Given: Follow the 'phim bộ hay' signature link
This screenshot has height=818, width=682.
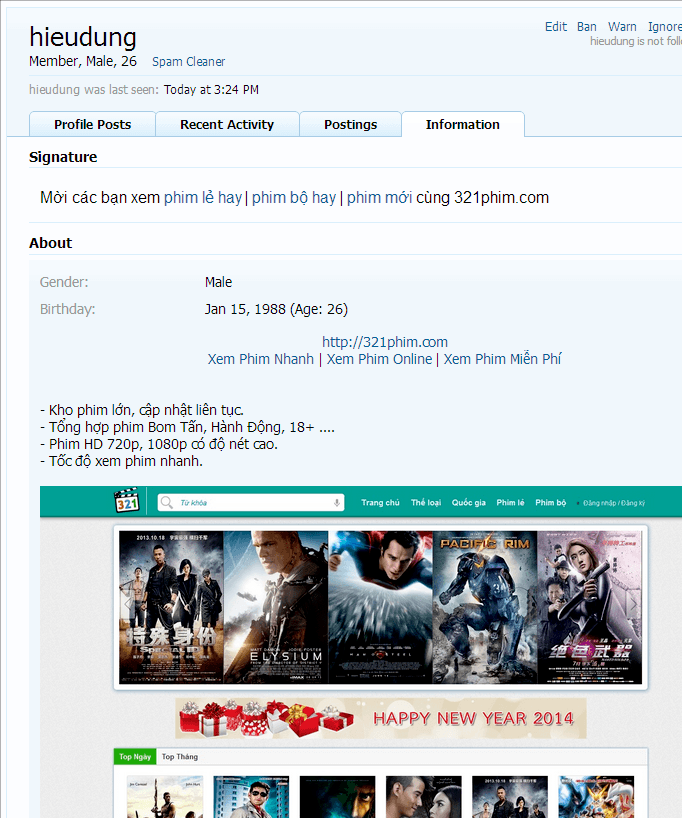Looking at the screenshot, I should pyautogui.click(x=294, y=198).
